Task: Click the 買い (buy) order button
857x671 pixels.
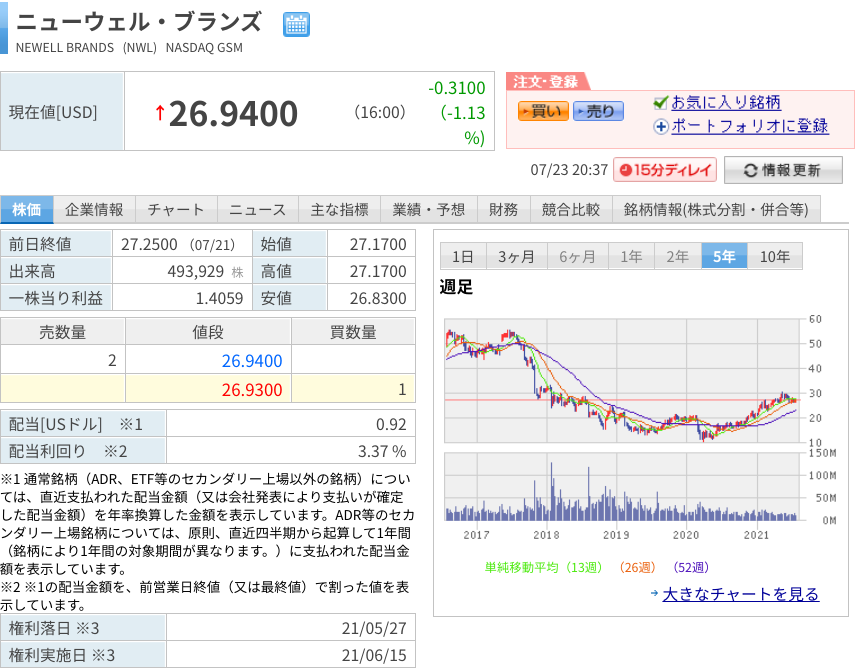Action: tap(543, 111)
